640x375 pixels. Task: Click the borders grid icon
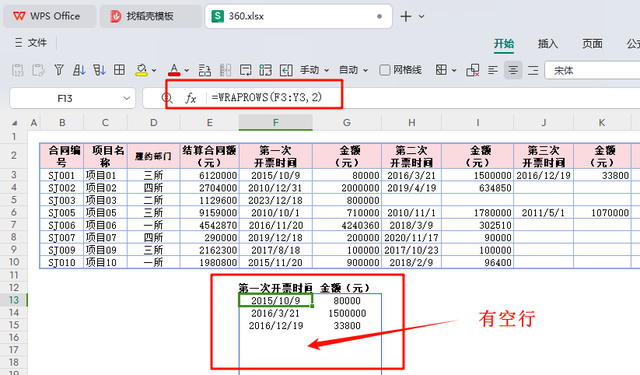pyautogui.click(x=119, y=70)
